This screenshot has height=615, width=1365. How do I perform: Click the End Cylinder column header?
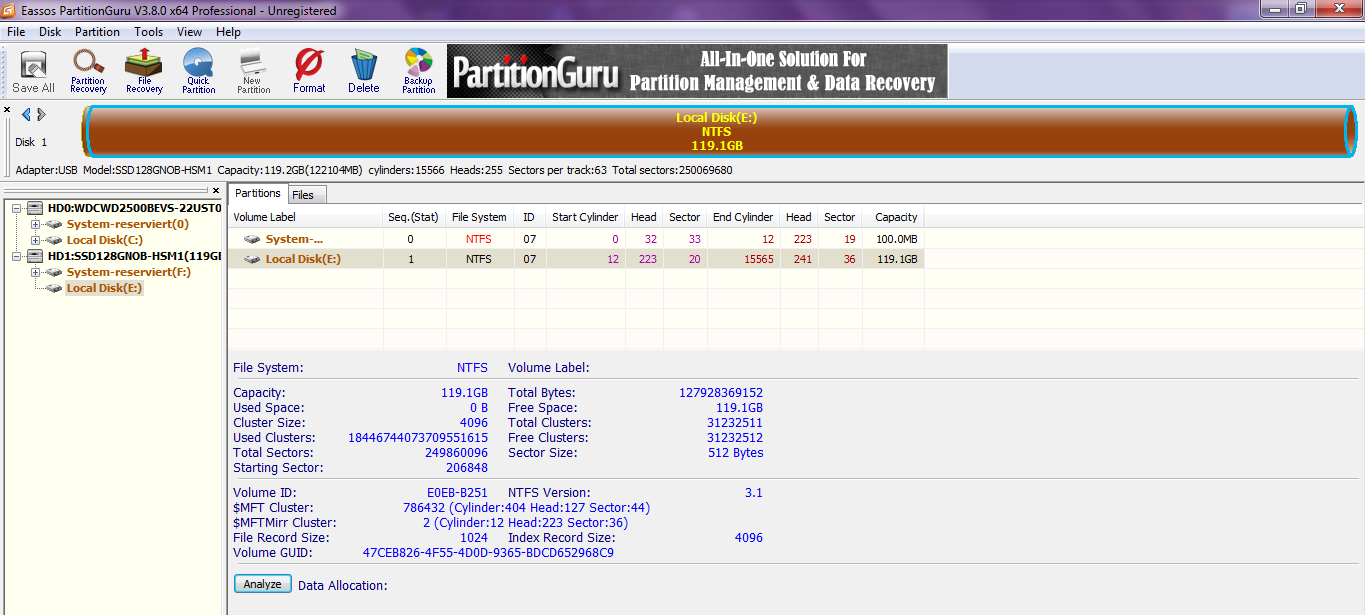coord(743,217)
